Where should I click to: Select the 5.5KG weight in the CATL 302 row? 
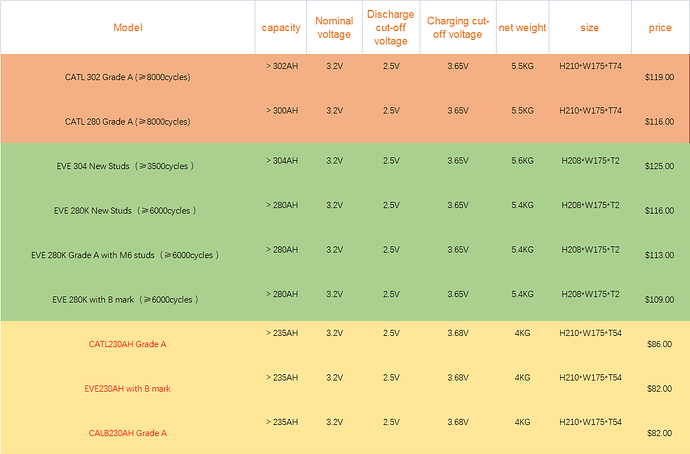click(522, 66)
